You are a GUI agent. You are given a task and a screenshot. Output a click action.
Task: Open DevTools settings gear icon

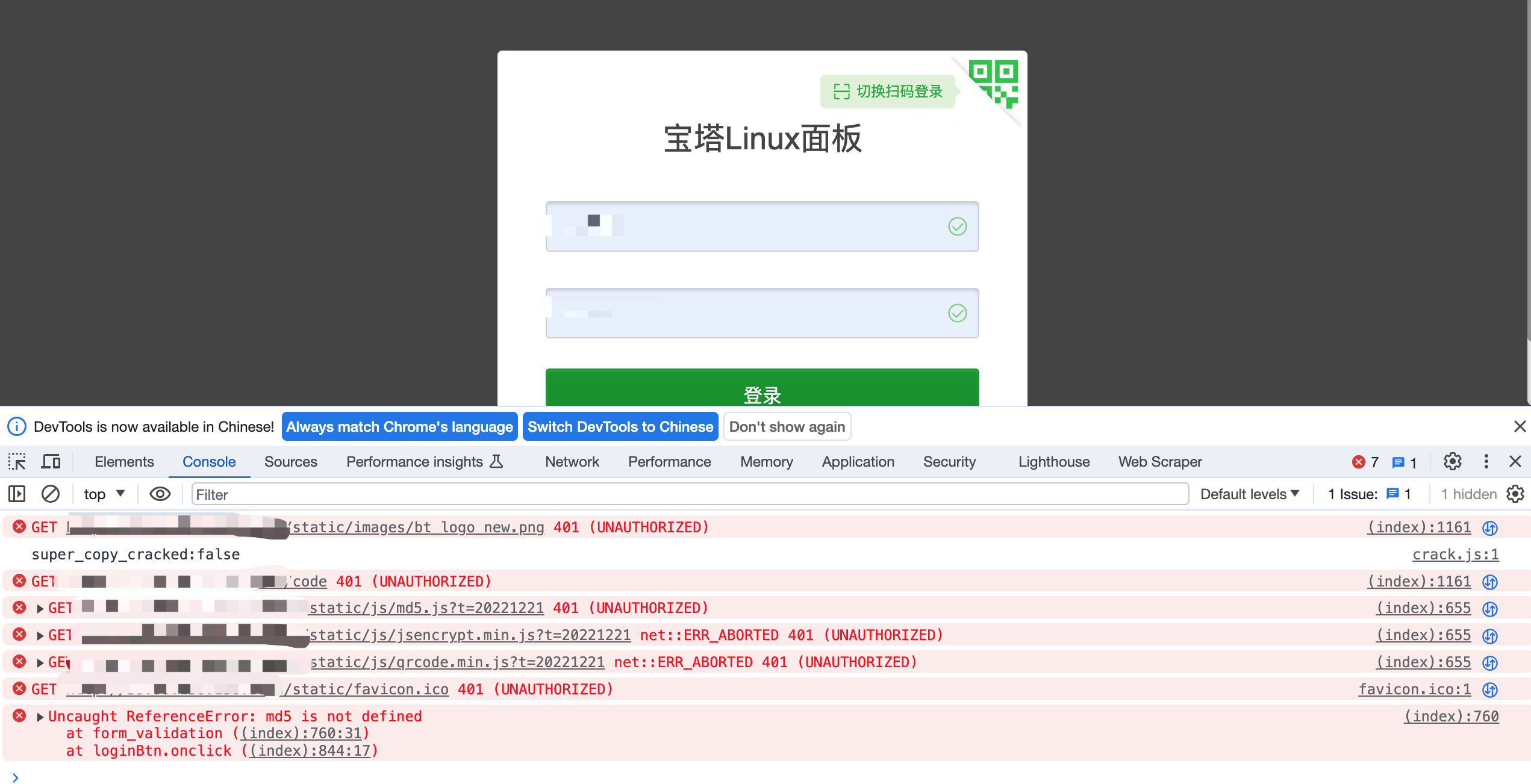(1452, 462)
